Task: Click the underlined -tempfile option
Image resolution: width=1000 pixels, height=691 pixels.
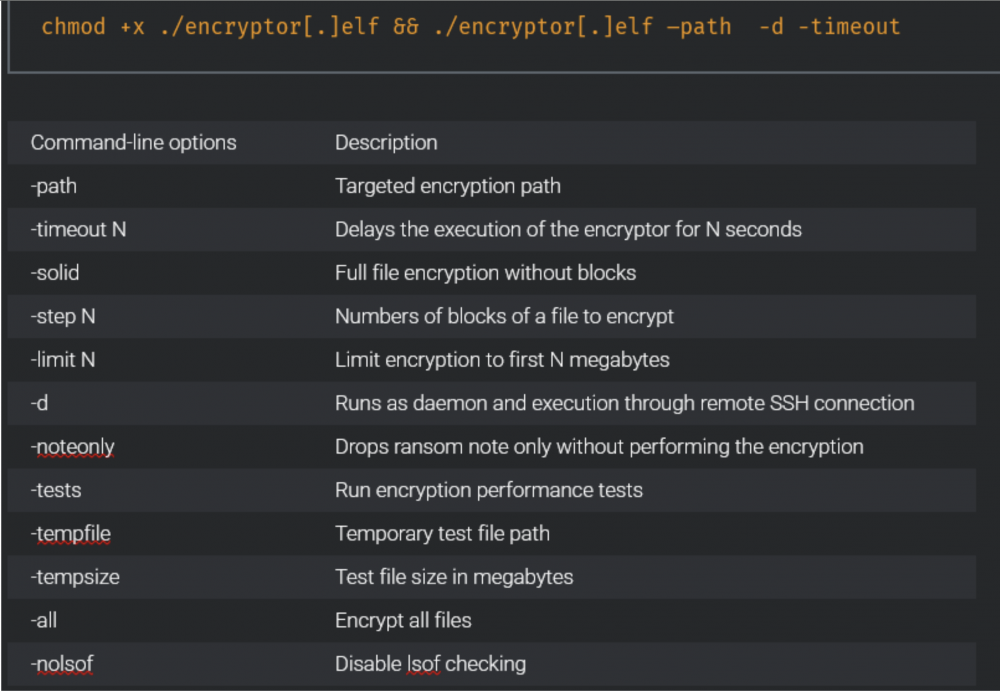Action: point(70,533)
